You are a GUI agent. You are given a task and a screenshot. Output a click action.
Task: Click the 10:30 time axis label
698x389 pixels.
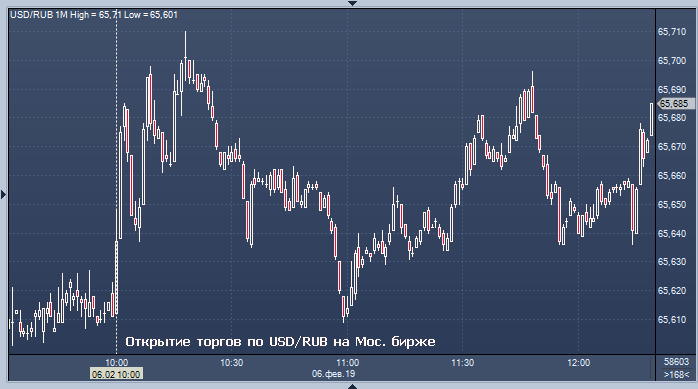pyautogui.click(x=231, y=363)
